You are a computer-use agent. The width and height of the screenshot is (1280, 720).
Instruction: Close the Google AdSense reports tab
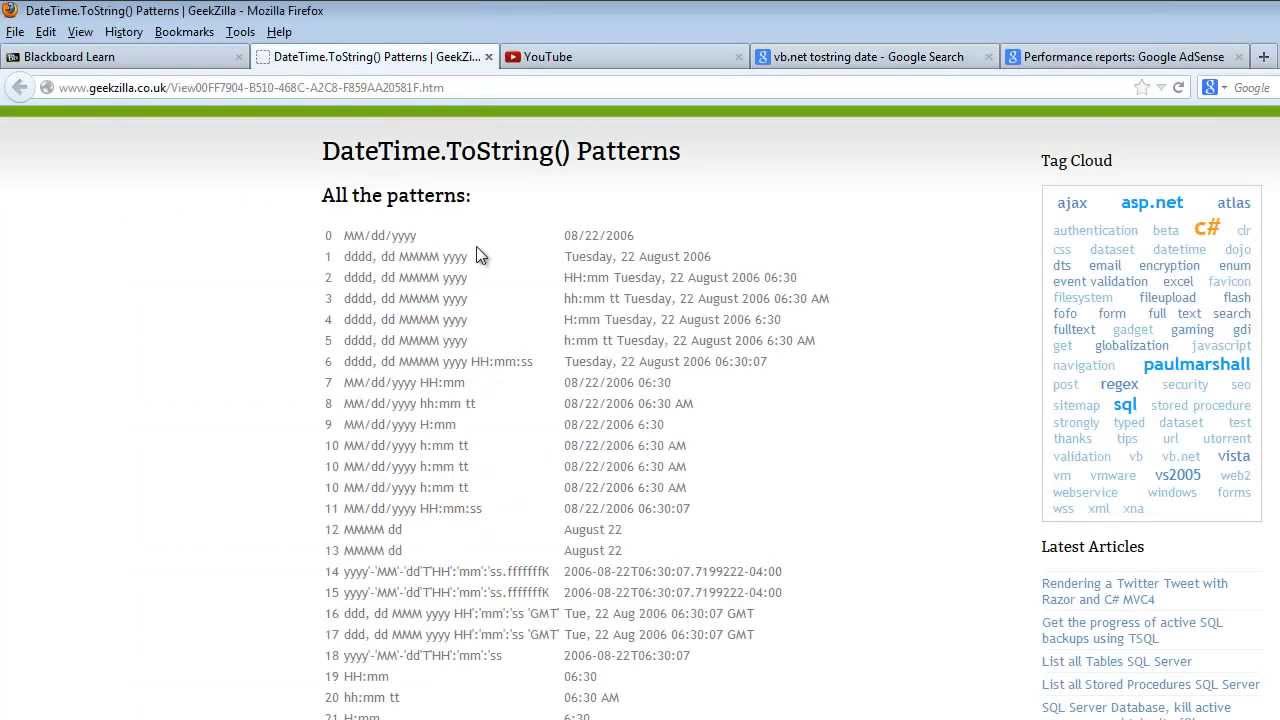click(1239, 57)
